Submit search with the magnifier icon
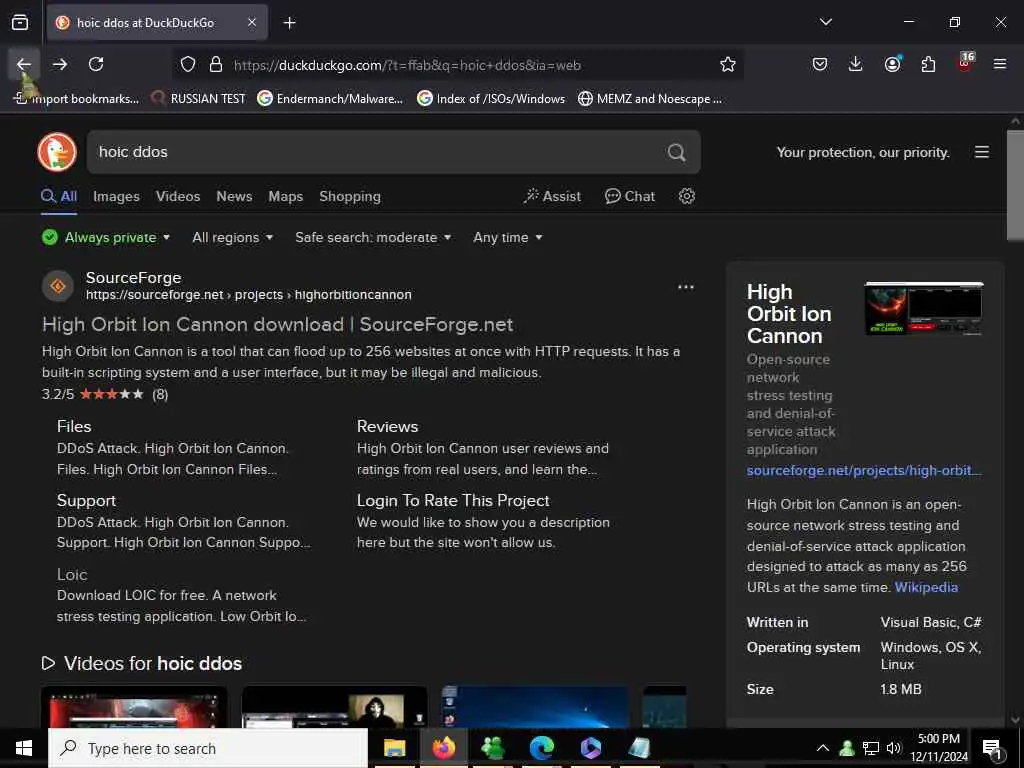 click(x=677, y=152)
